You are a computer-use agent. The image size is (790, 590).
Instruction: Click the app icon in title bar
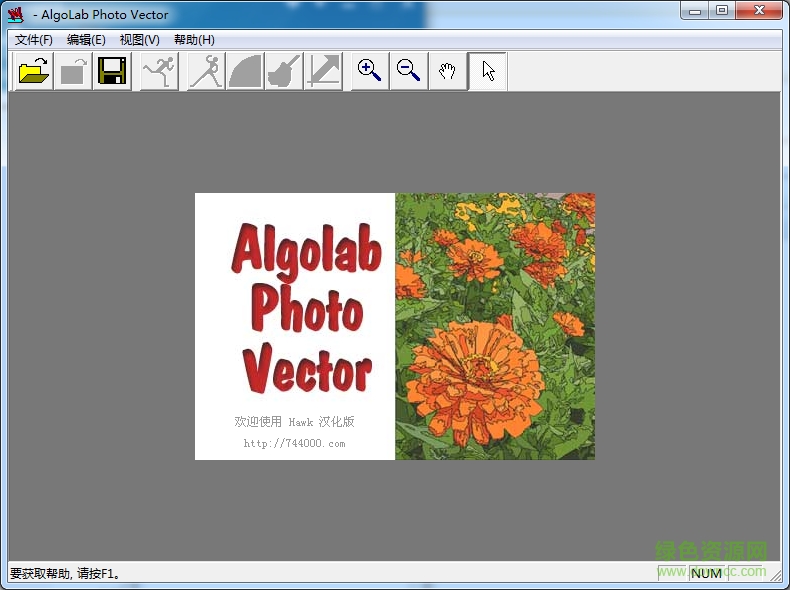point(15,14)
